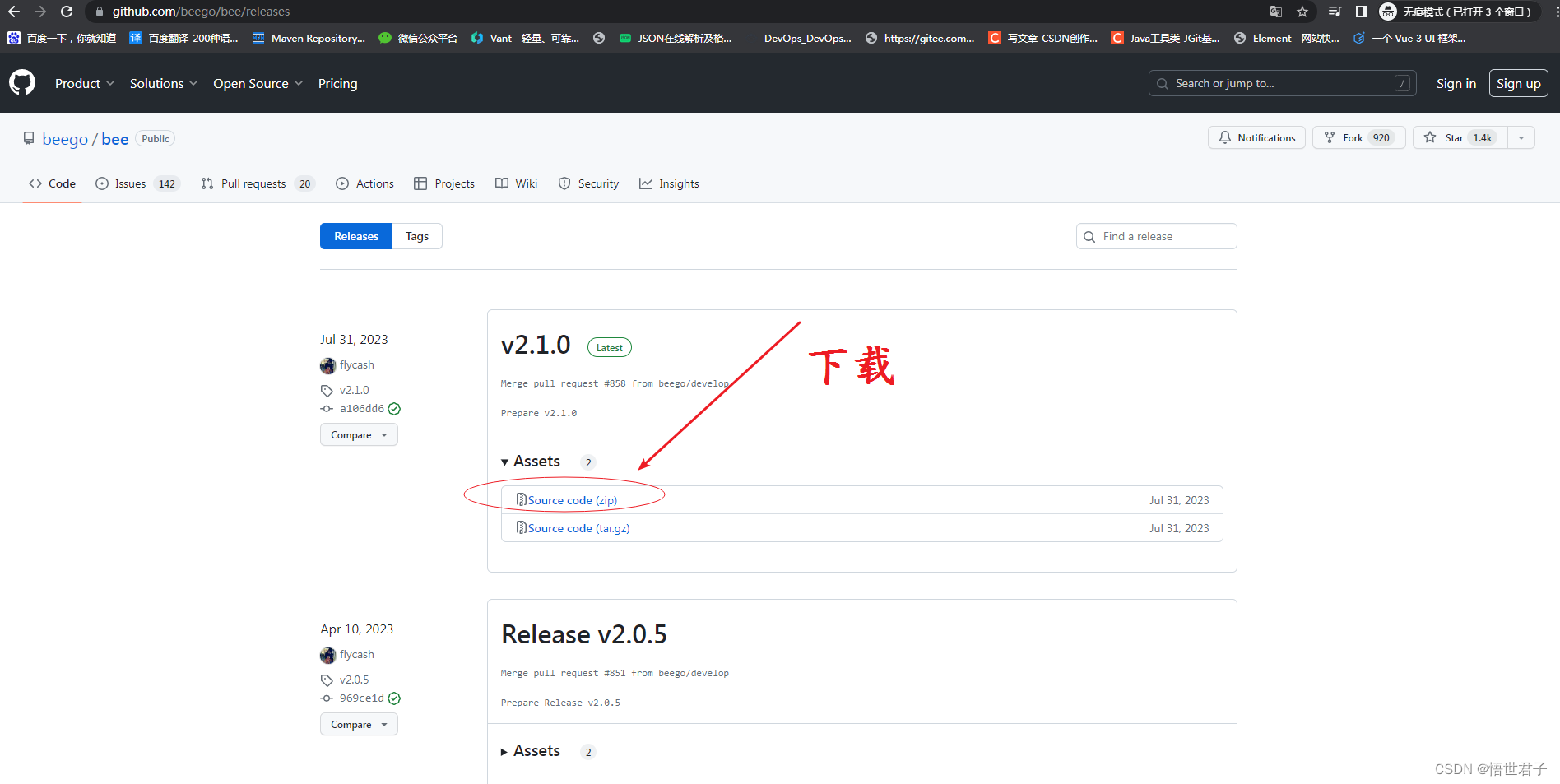Fork the bee repository
This screenshot has height=784, width=1560.
pos(1358,137)
